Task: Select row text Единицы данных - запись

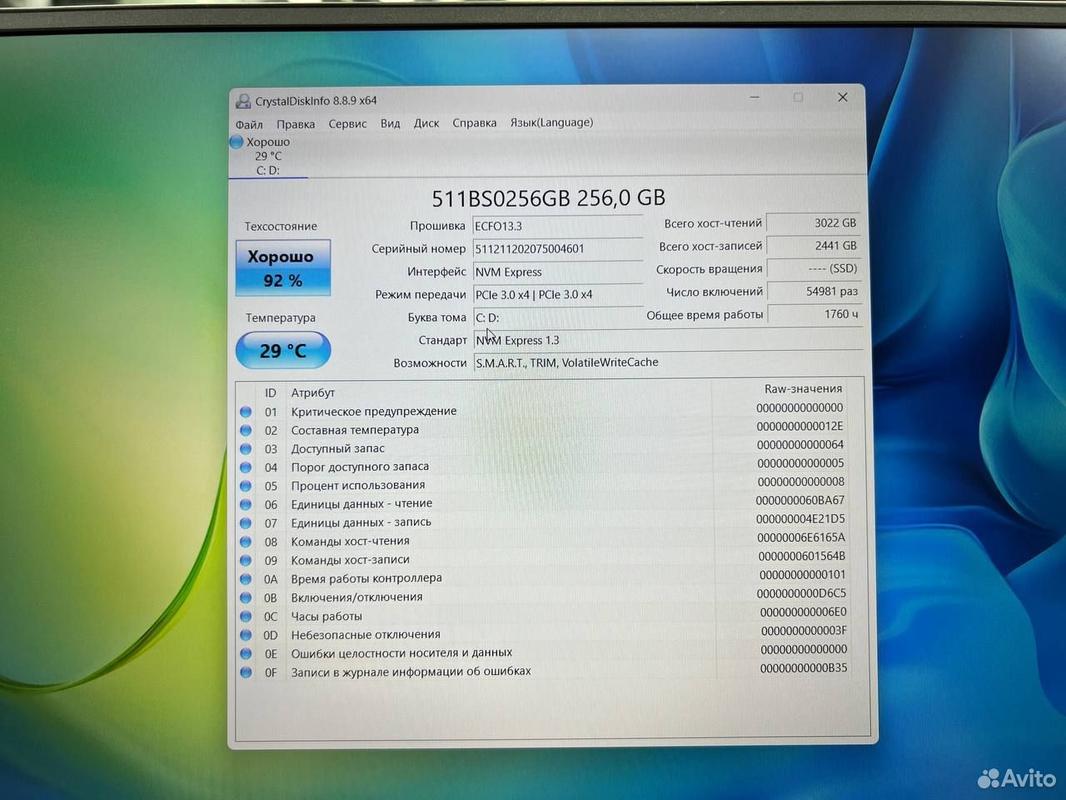Action: 361,522
